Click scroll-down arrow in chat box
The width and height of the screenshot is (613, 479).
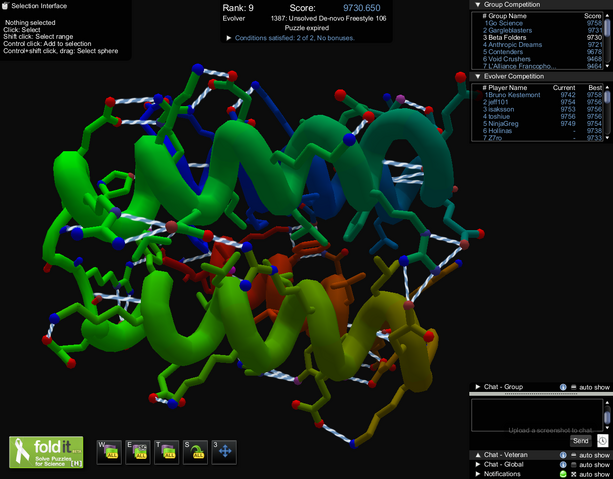(607, 429)
